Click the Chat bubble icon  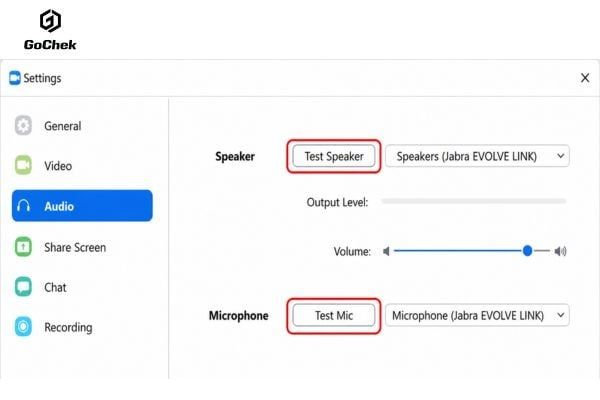click(x=23, y=287)
